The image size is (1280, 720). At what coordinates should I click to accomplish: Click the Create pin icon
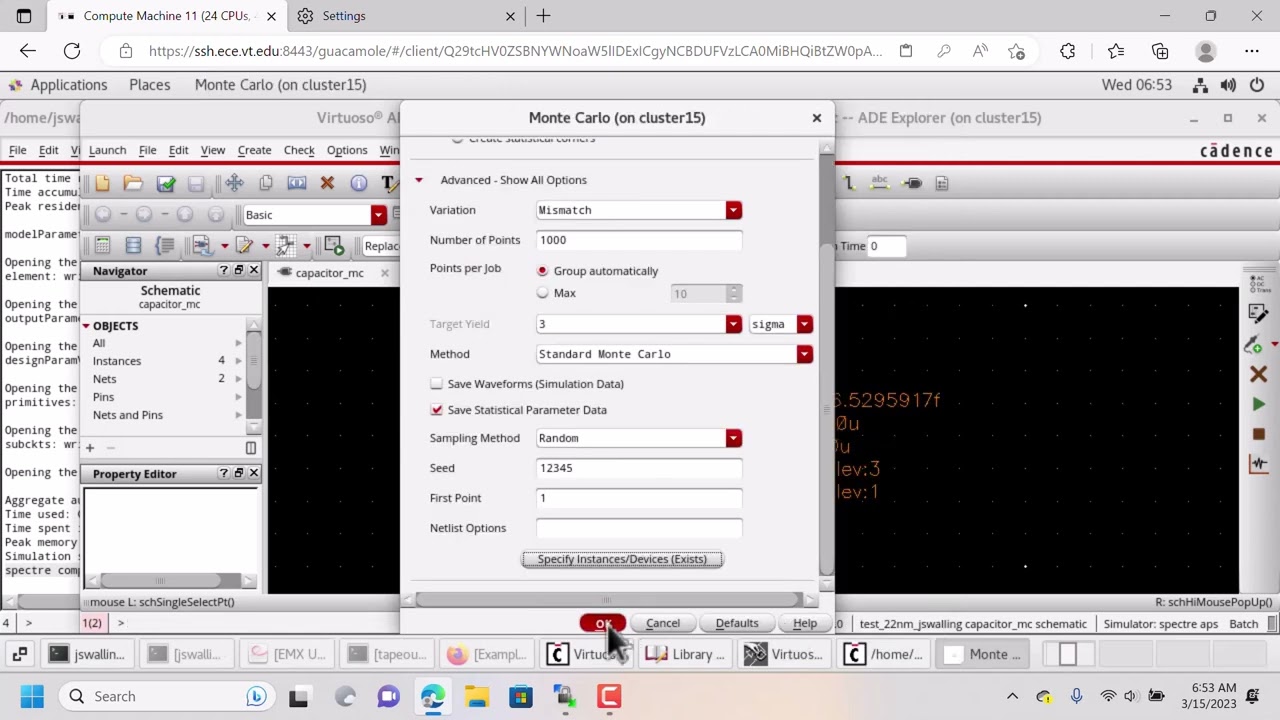pos(911,183)
